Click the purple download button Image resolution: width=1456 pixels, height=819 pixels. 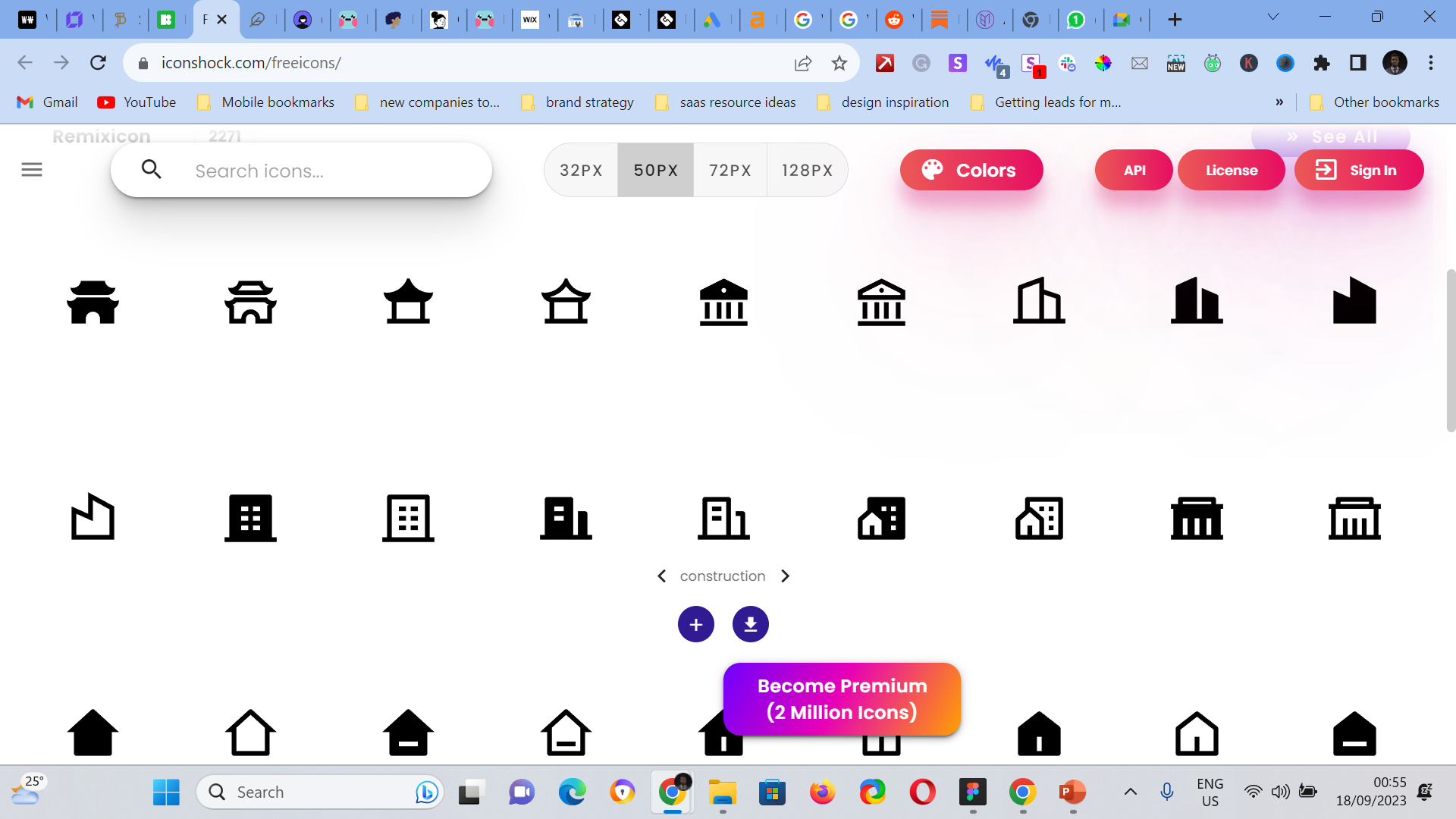[x=750, y=624]
